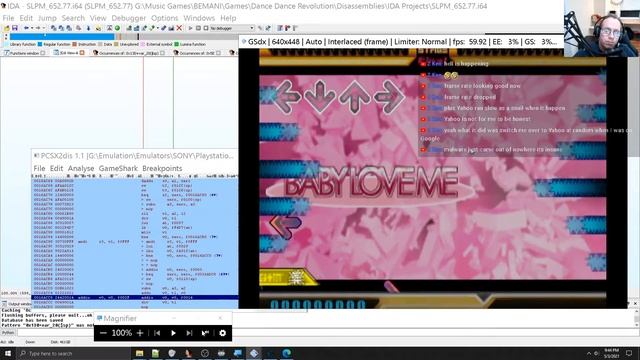Click the green circle icon in IDA toolbar

point(117,28)
